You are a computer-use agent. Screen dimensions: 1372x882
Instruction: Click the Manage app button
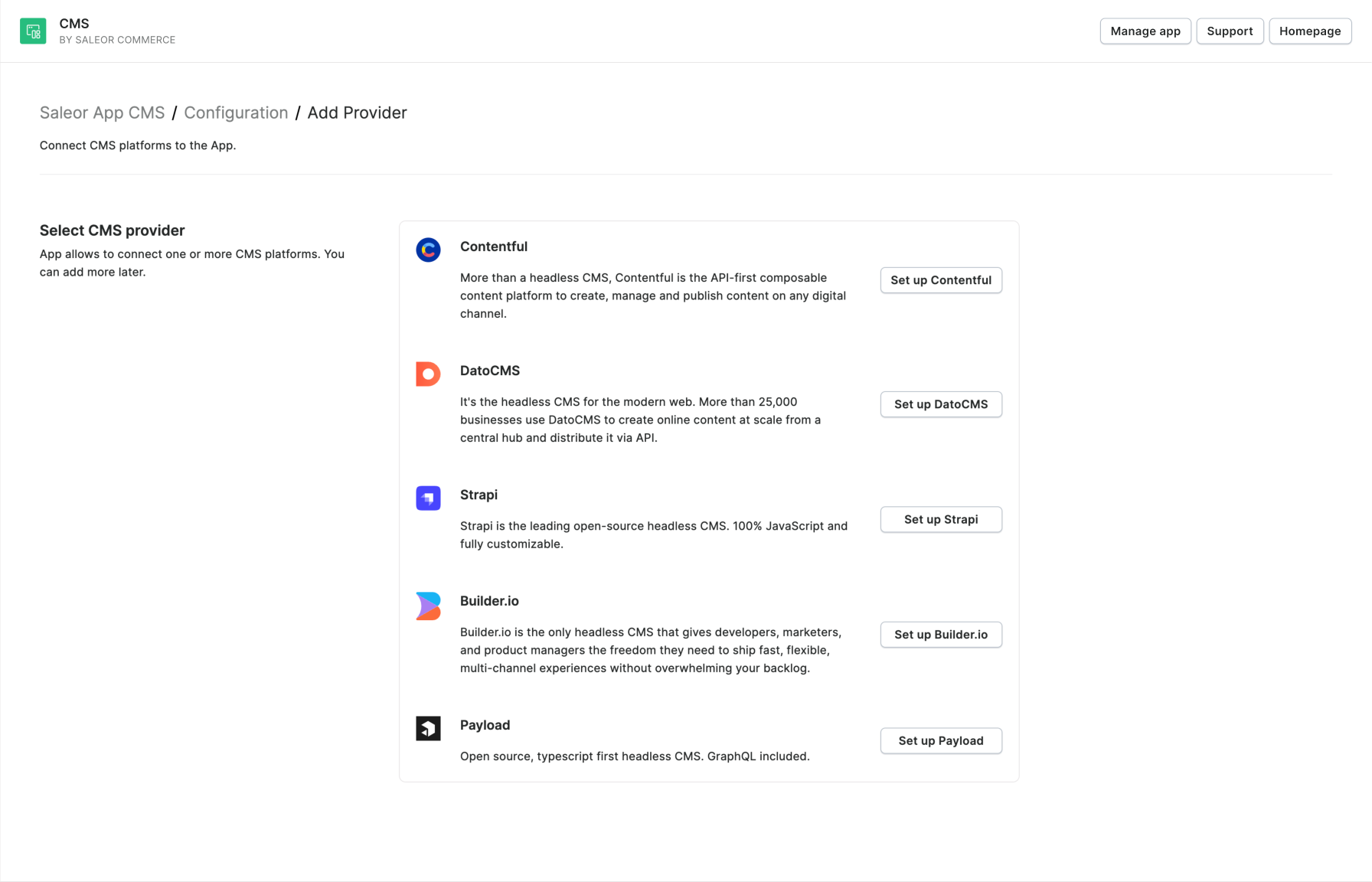tap(1145, 31)
